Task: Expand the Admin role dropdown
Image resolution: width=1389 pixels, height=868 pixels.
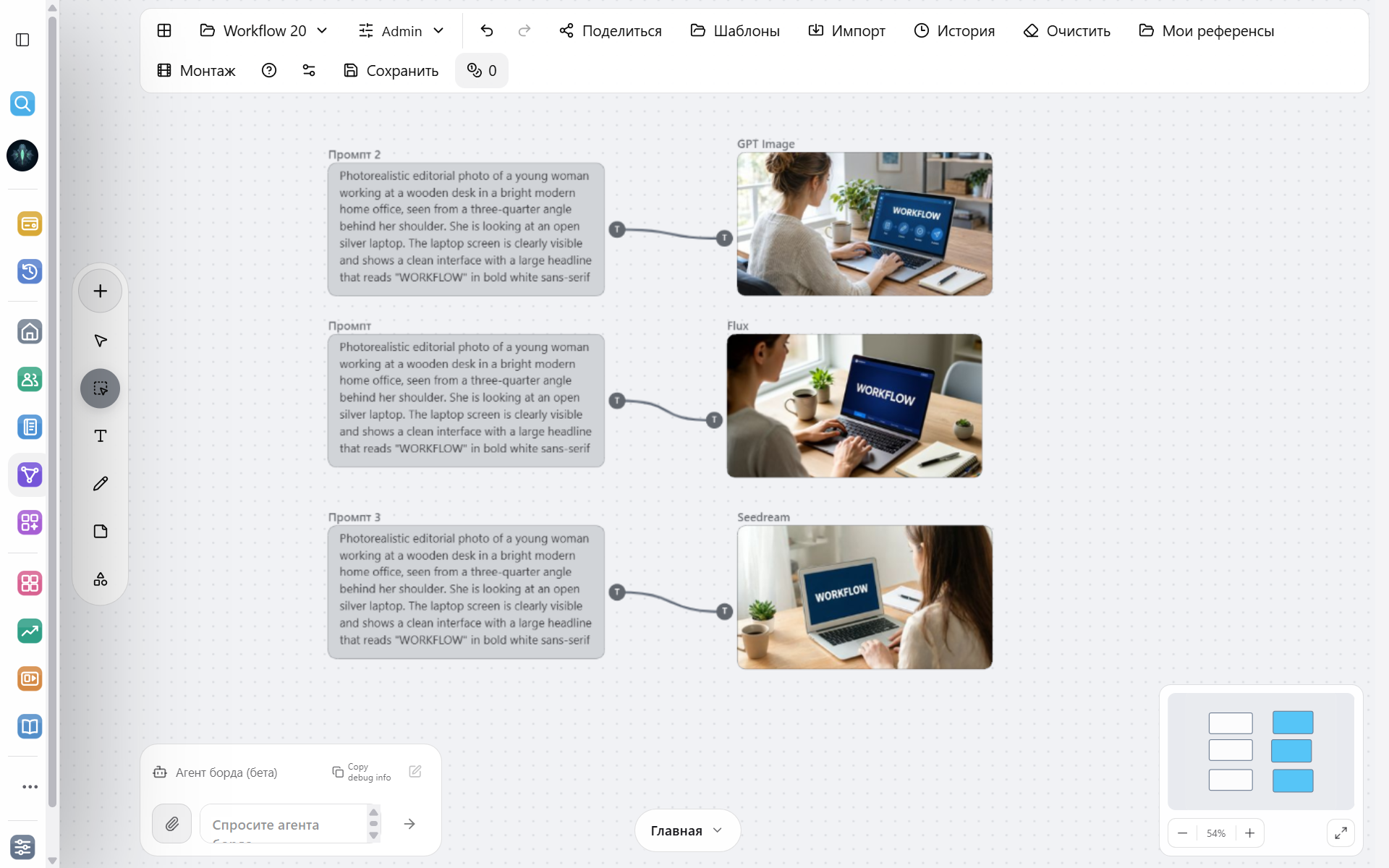Action: [x=401, y=30]
